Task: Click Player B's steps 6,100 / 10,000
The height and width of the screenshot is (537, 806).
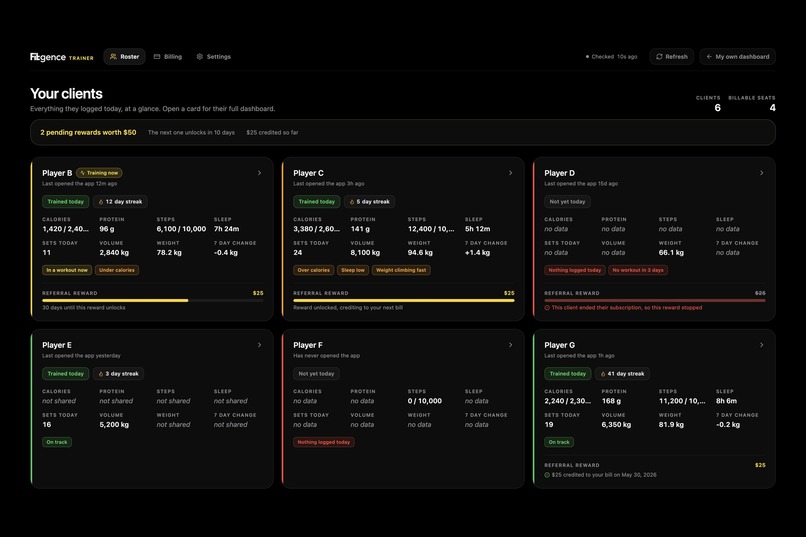Action: (181, 229)
